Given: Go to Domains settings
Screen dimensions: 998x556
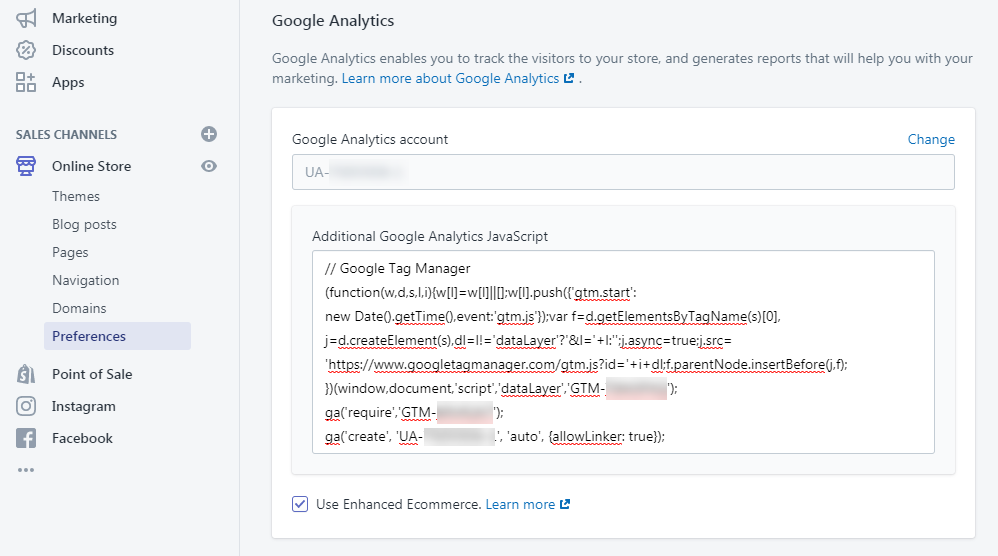Looking at the screenshot, I should click(x=79, y=308).
